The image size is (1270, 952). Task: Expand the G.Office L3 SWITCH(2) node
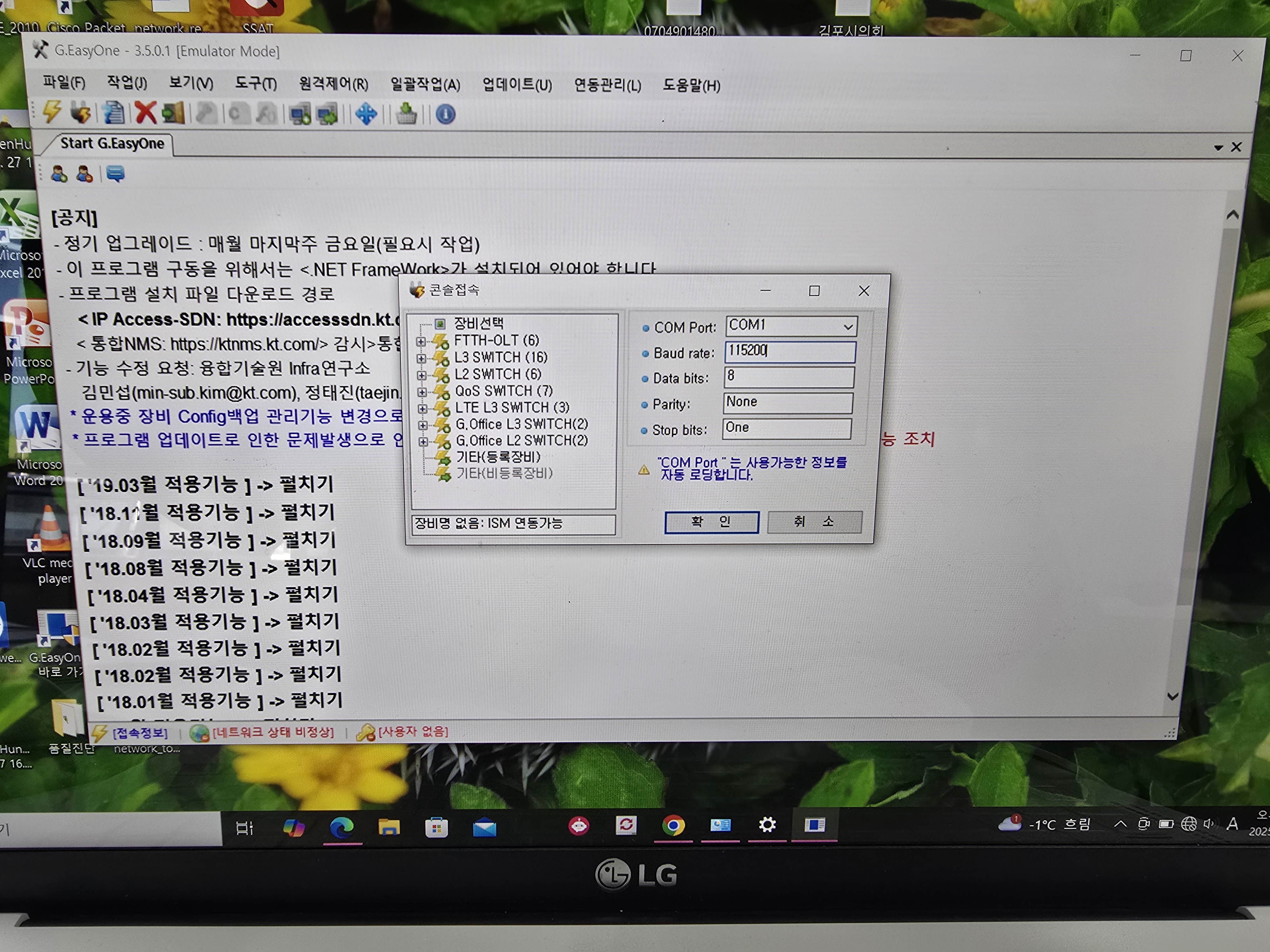423,425
